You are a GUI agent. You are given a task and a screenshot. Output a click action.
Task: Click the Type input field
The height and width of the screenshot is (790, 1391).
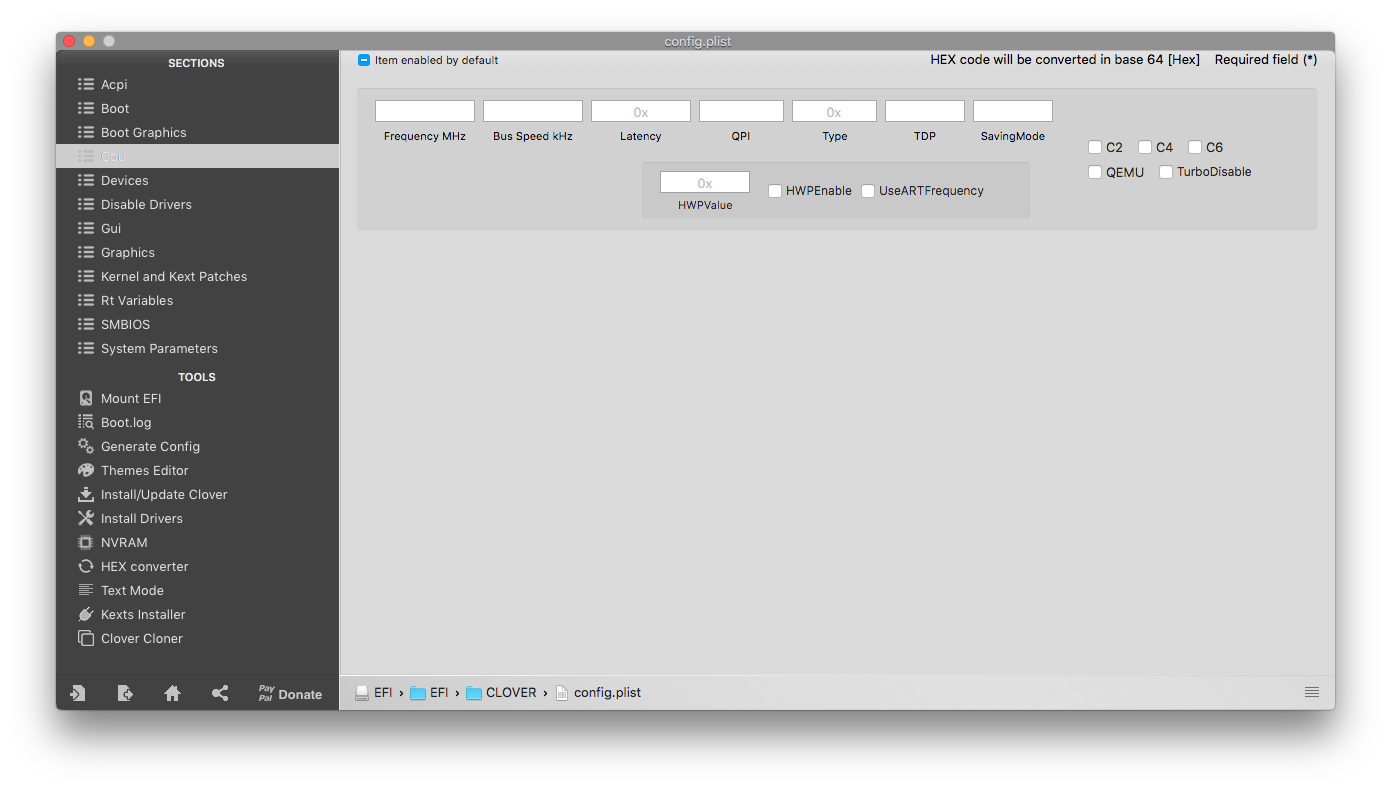point(834,111)
